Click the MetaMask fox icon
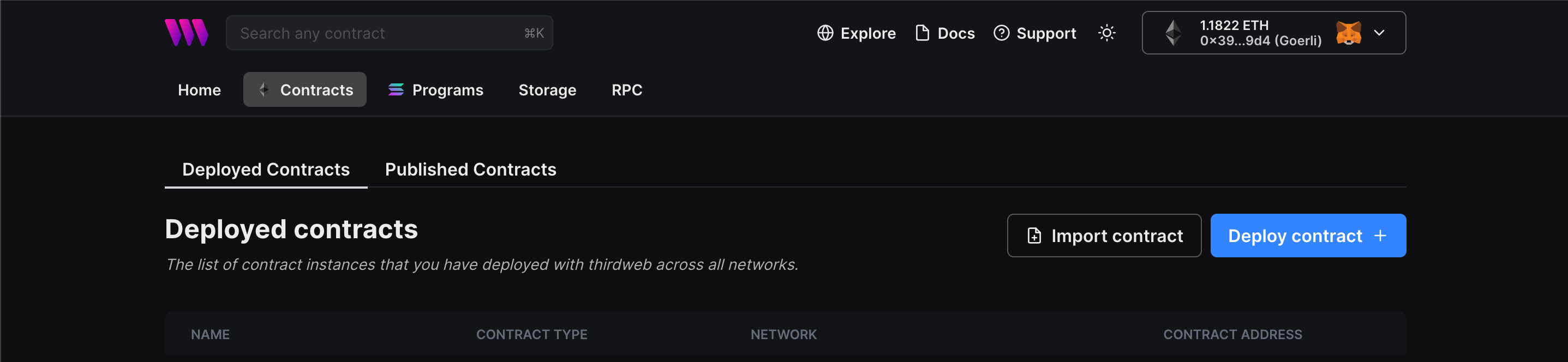This screenshot has width=1568, height=362. pyautogui.click(x=1348, y=33)
